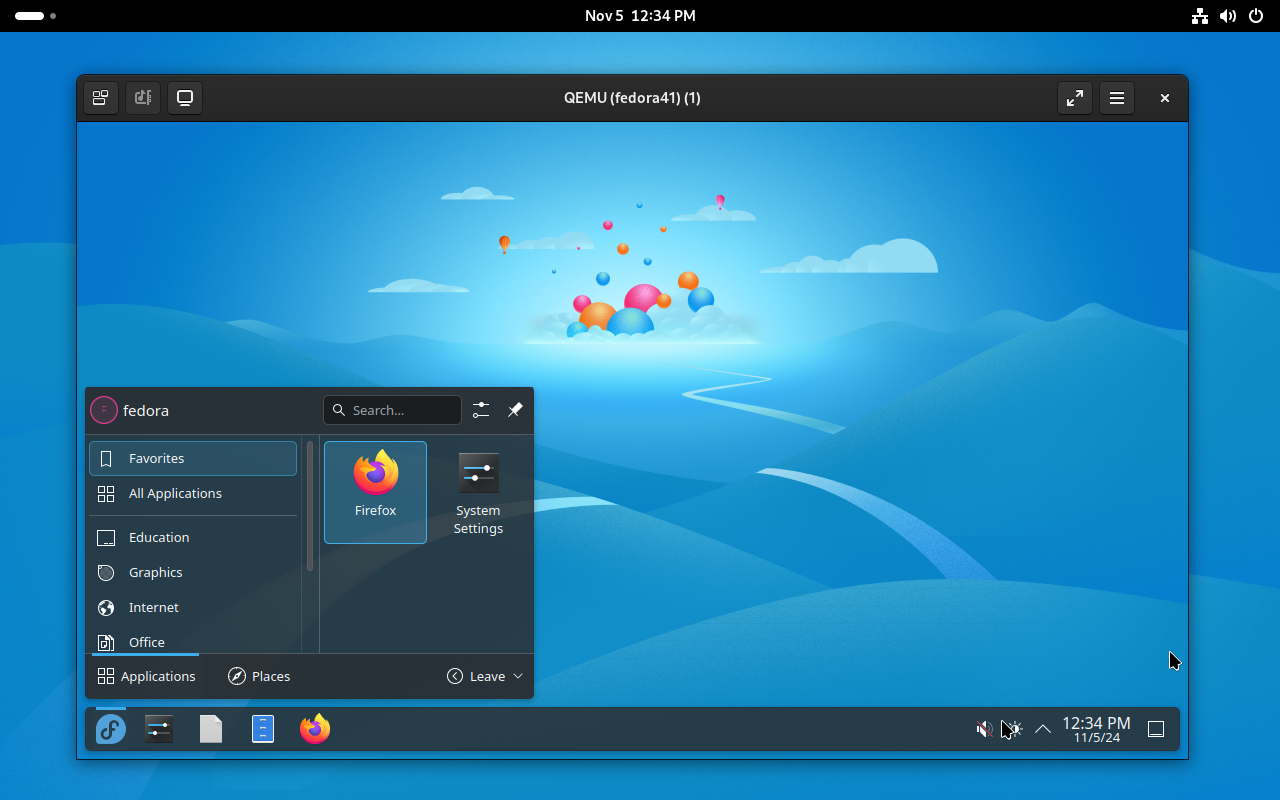Open the GNOME clock showing Nov 5
The image size is (1280, 800).
tap(640, 16)
